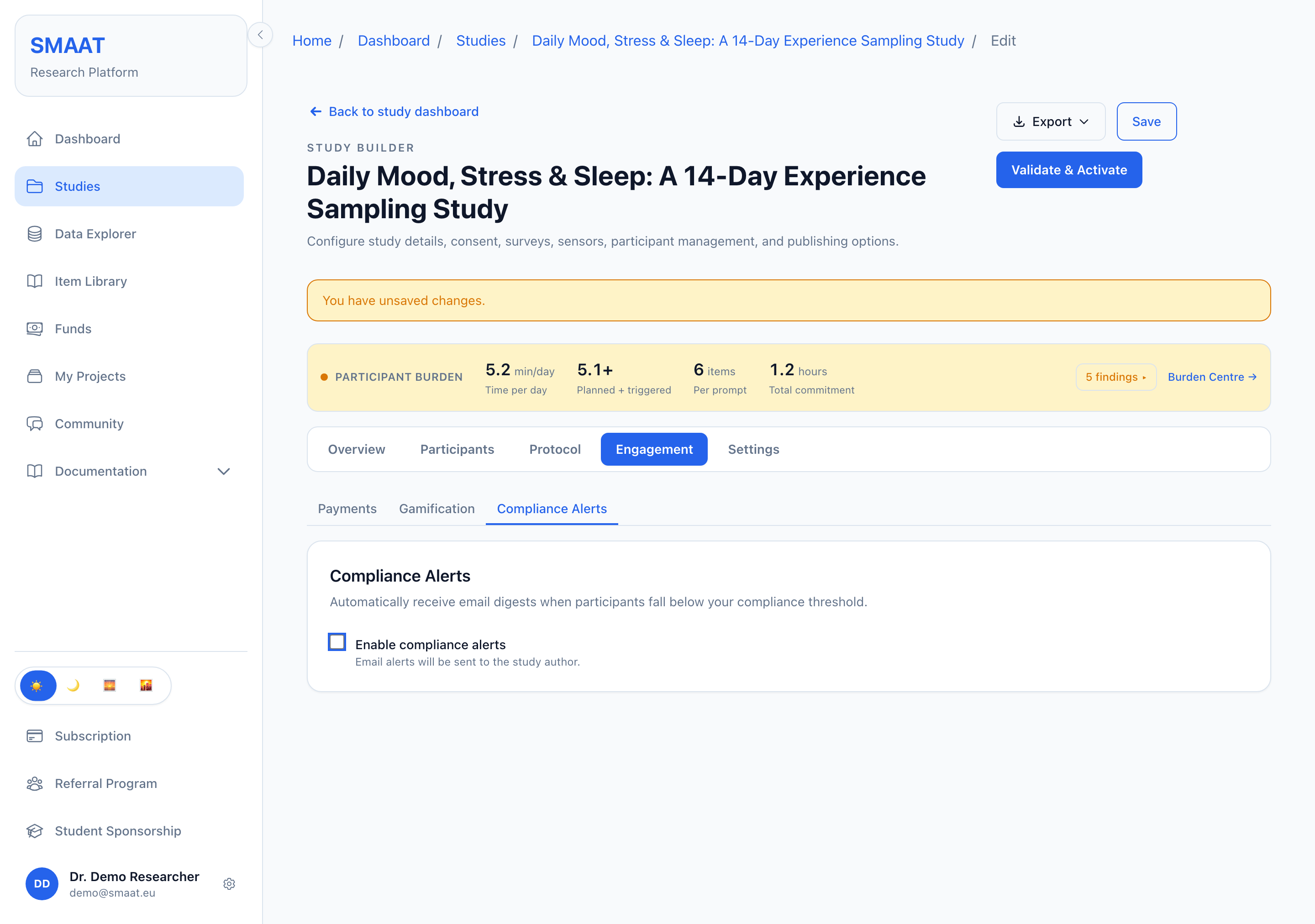The height and width of the screenshot is (924, 1315).
Task: Select the Engagement tab
Action: pos(654,449)
